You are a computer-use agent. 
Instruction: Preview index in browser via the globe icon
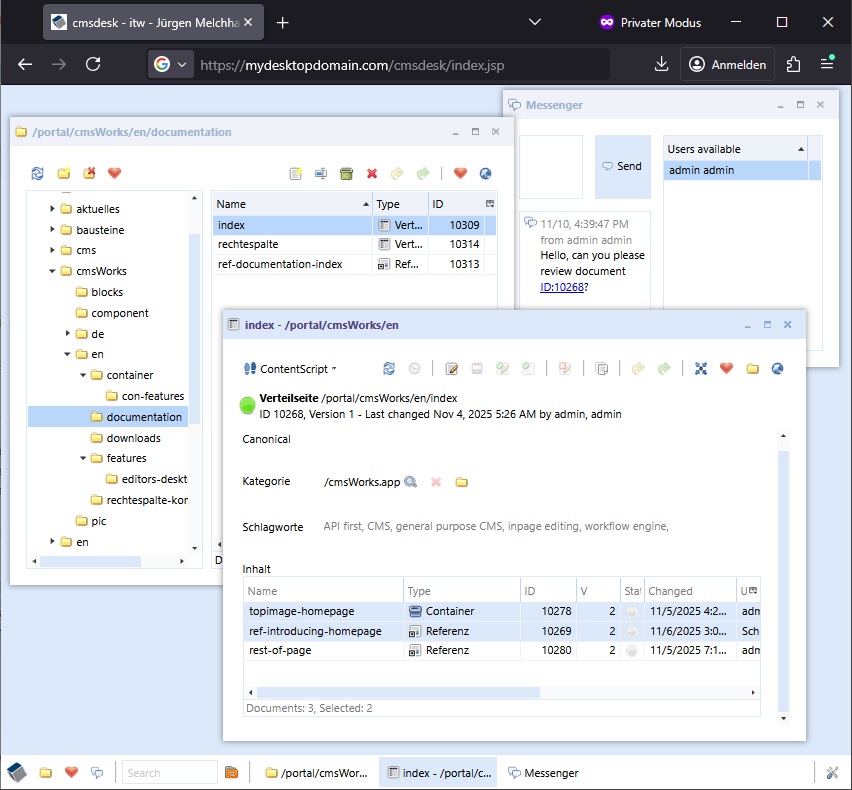point(777,368)
